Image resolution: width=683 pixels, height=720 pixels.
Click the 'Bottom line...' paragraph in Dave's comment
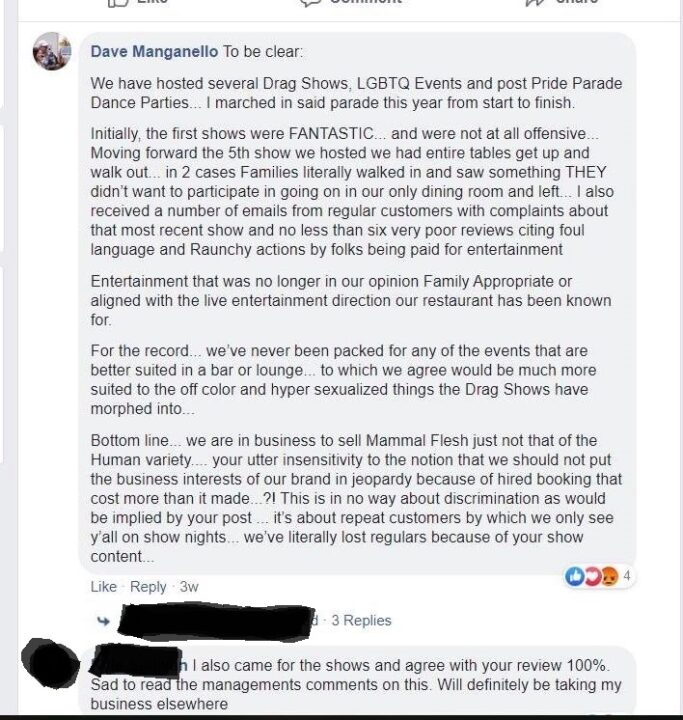click(357, 499)
